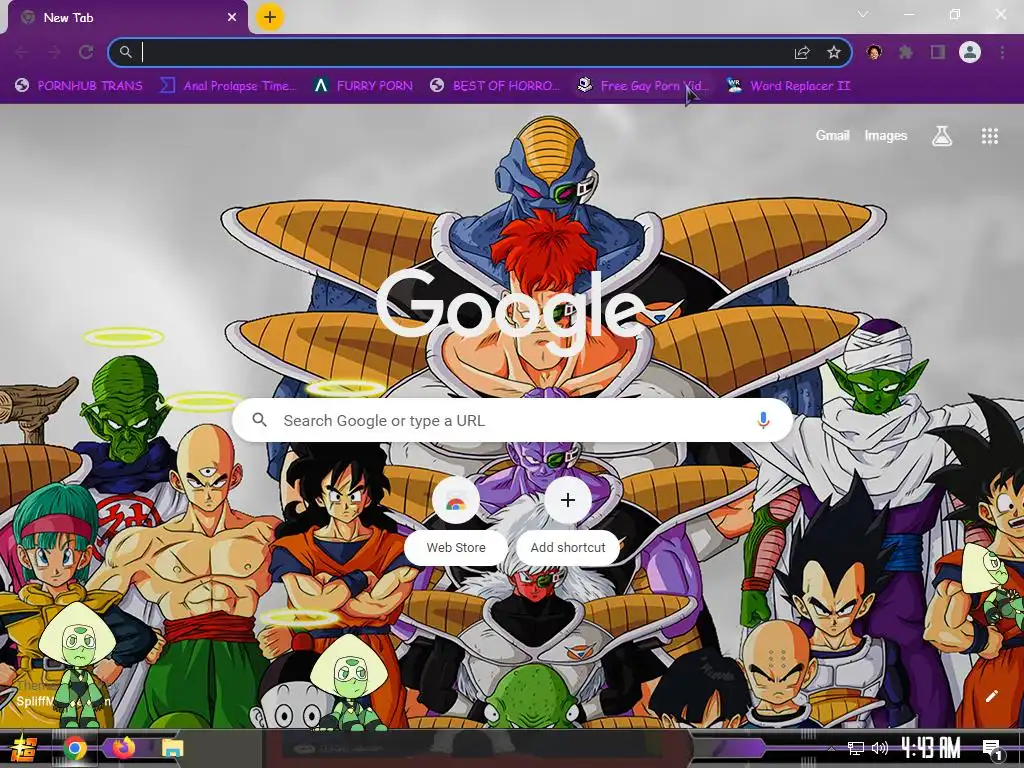Click the Chrome taskbar icon
Screen dimensions: 1024x768
75,748
